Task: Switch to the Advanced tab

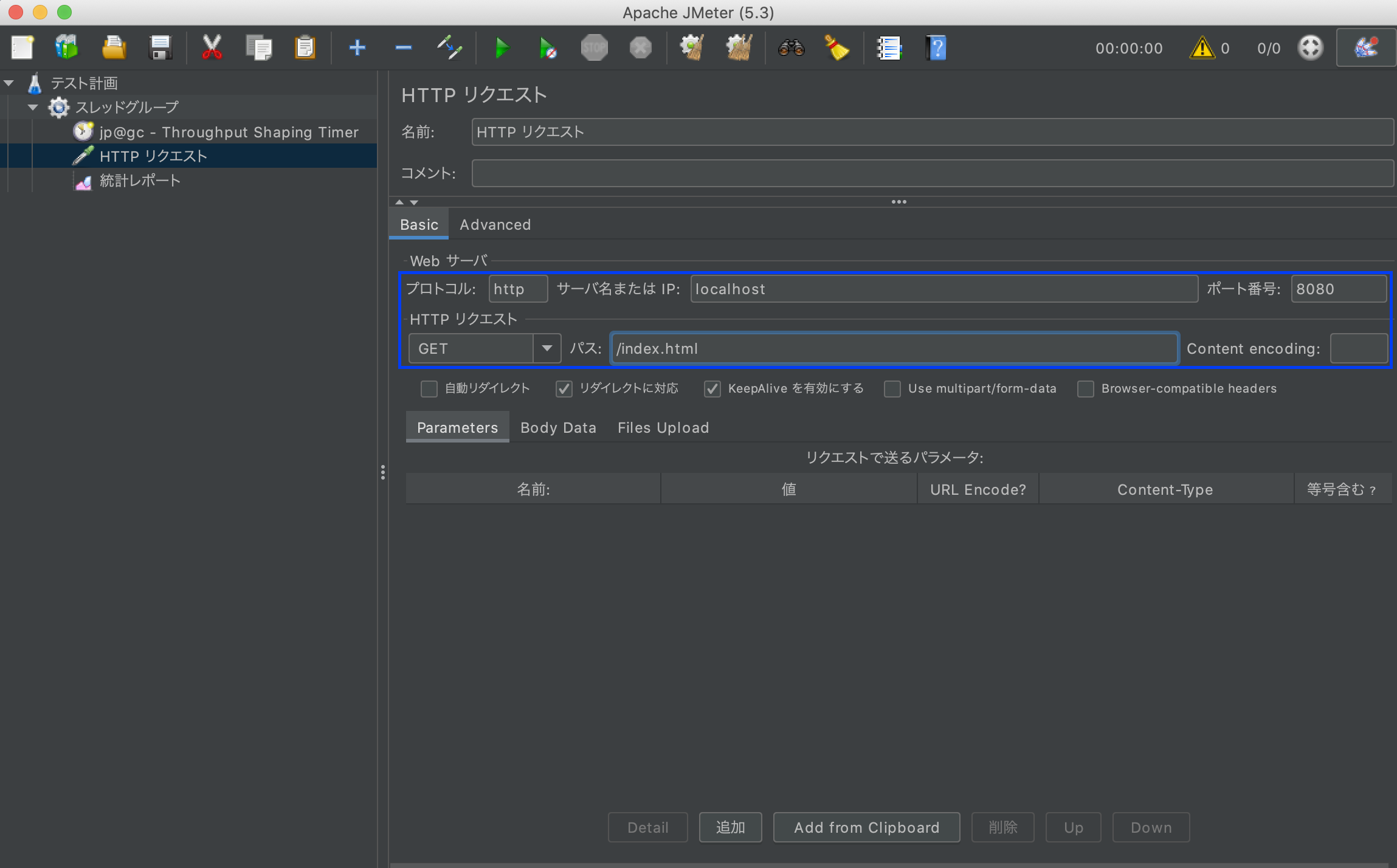Action: click(495, 225)
